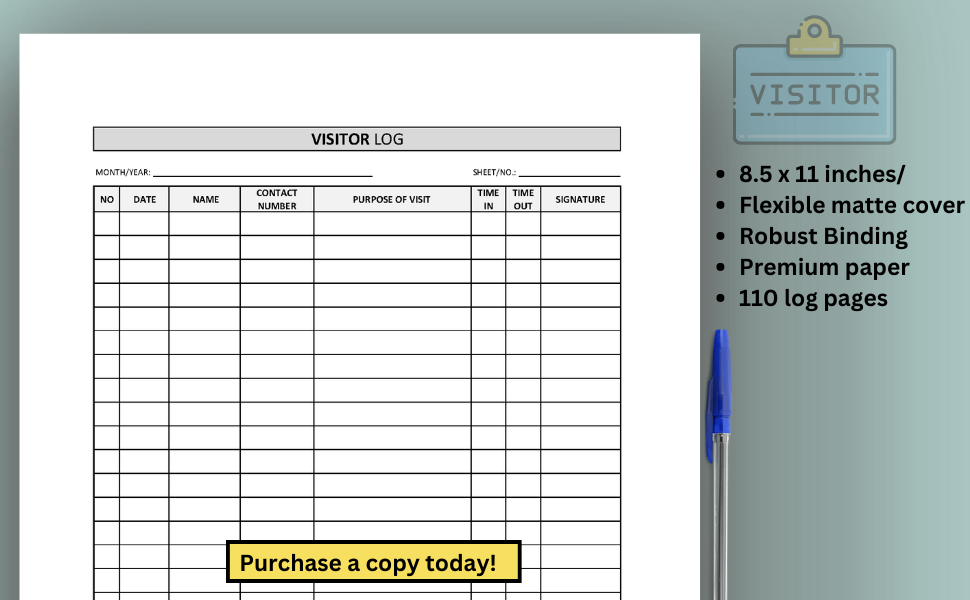Select the Robust Binding list entry
This screenshot has width=970, height=600.
point(823,236)
